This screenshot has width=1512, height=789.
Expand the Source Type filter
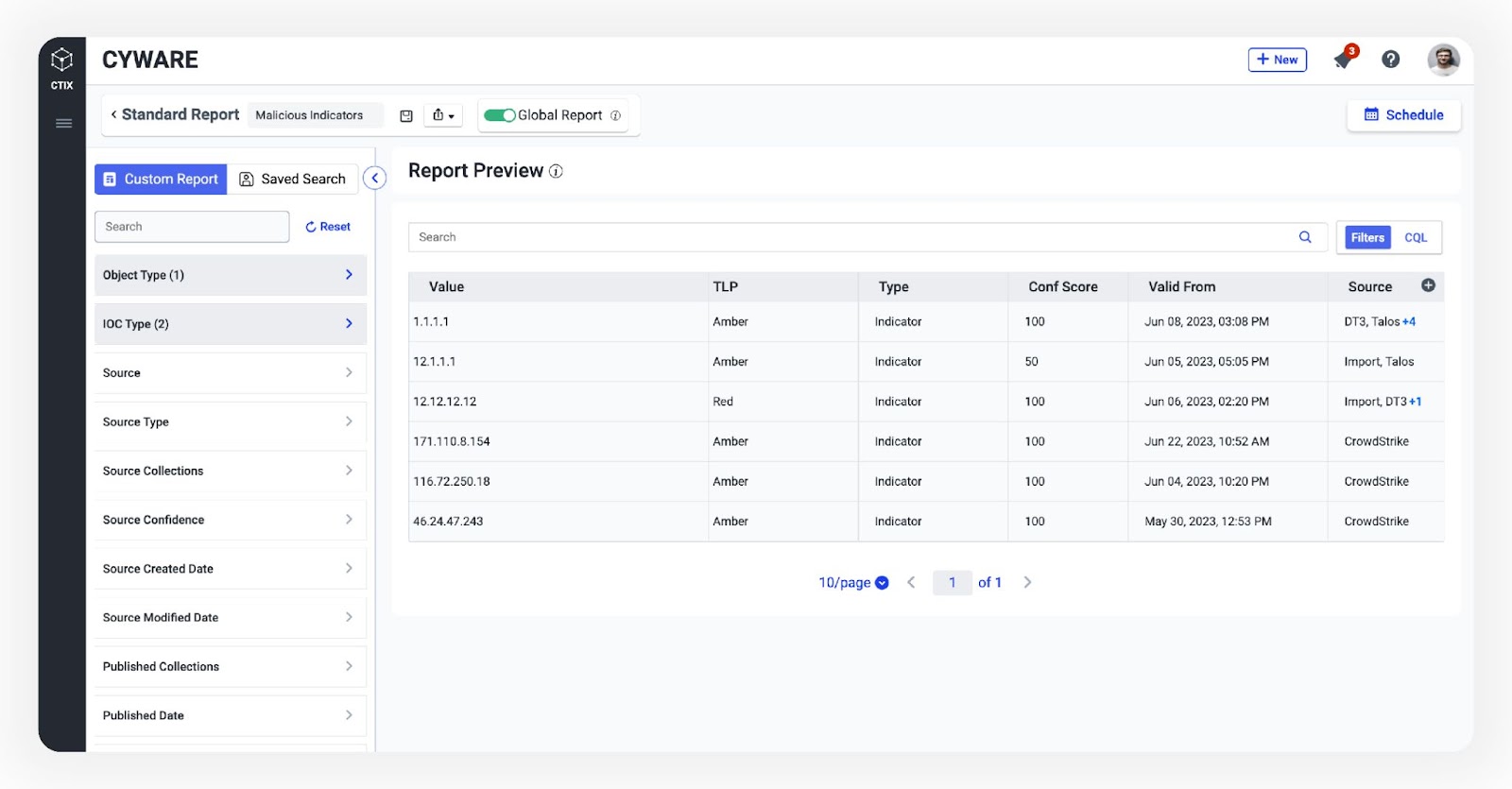click(231, 422)
